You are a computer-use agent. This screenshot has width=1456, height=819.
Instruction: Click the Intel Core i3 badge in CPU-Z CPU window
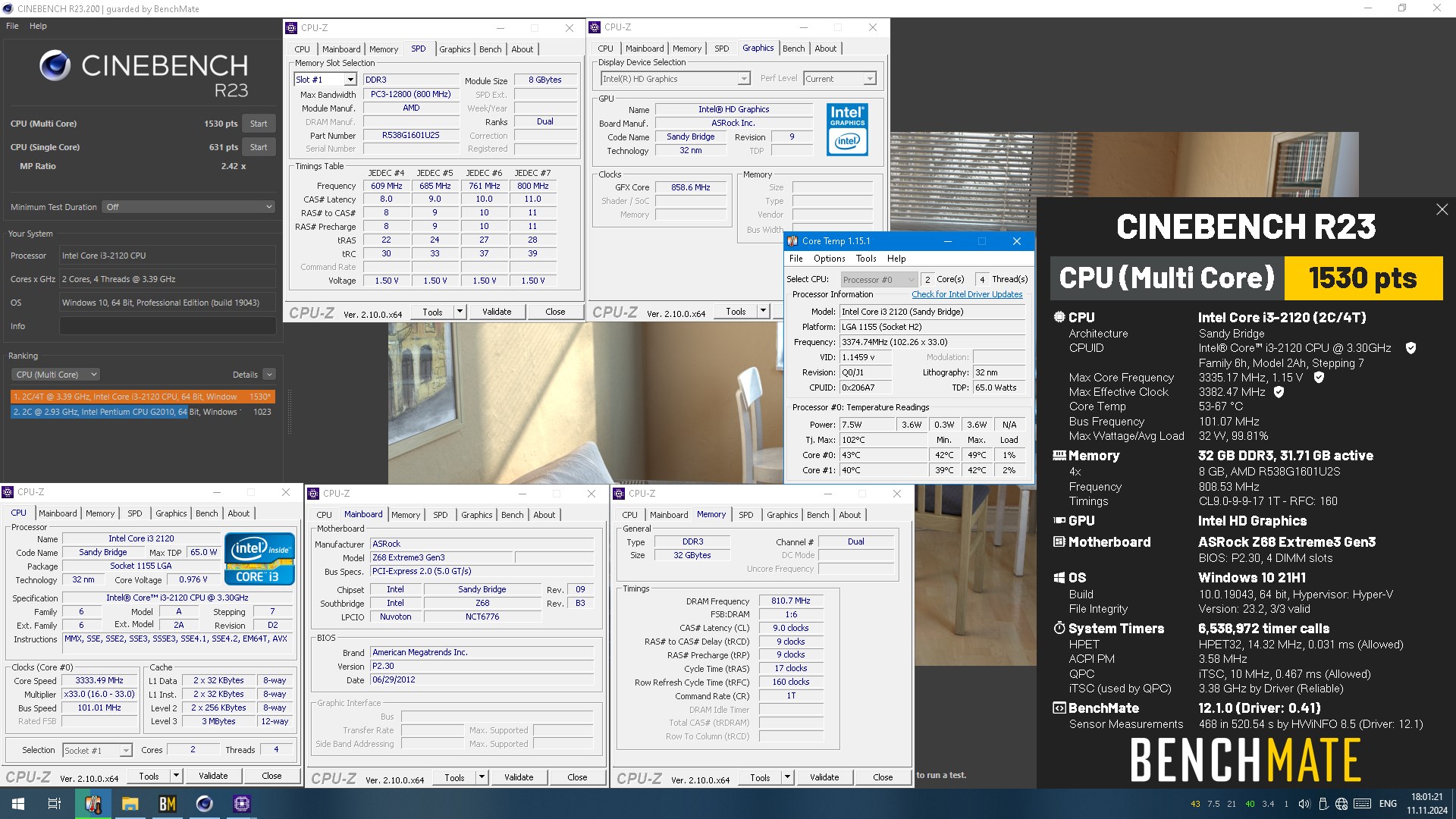tap(259, 559)
